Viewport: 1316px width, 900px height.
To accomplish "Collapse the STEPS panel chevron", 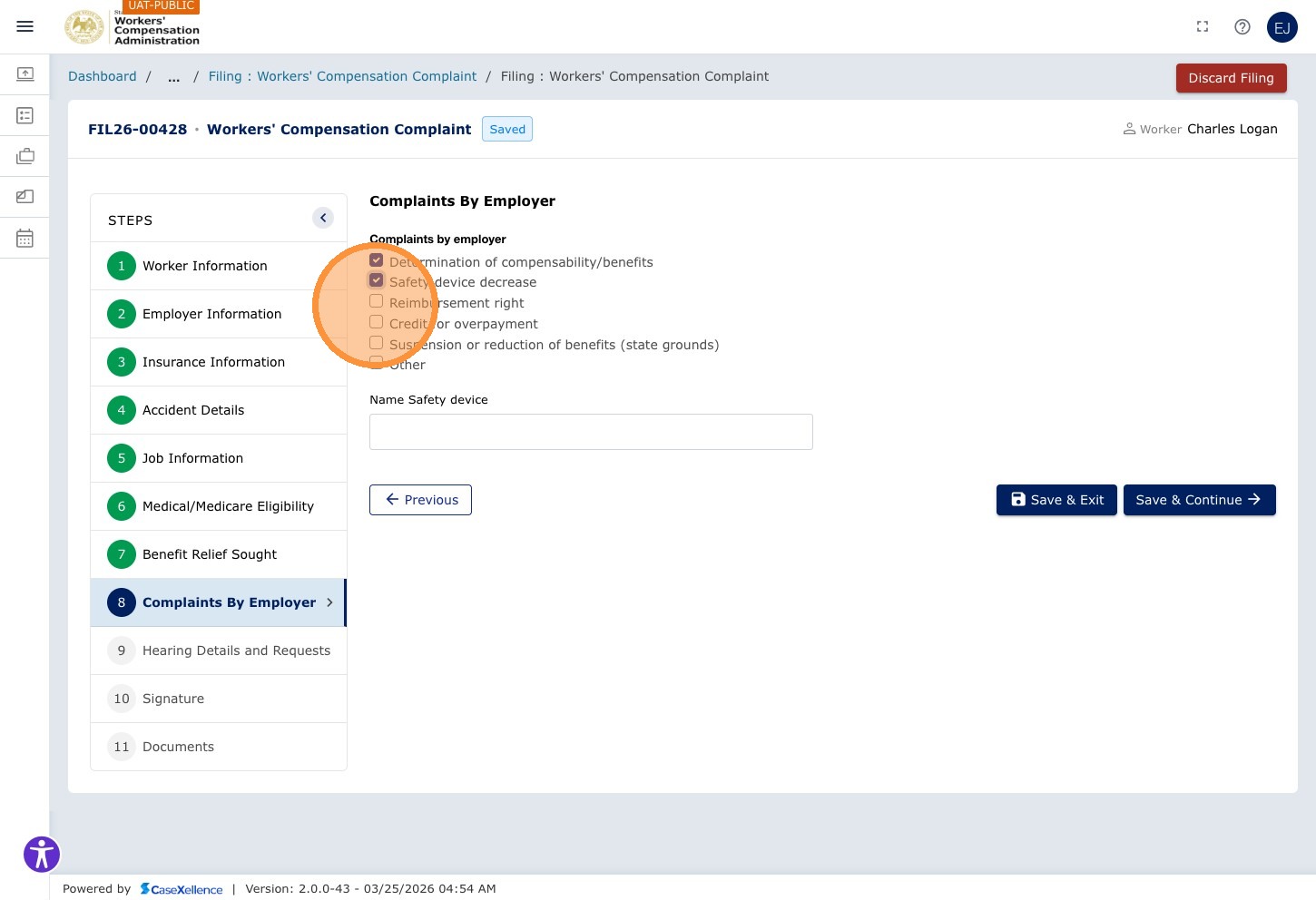I will pyautogui.click(x=323, y=218).
